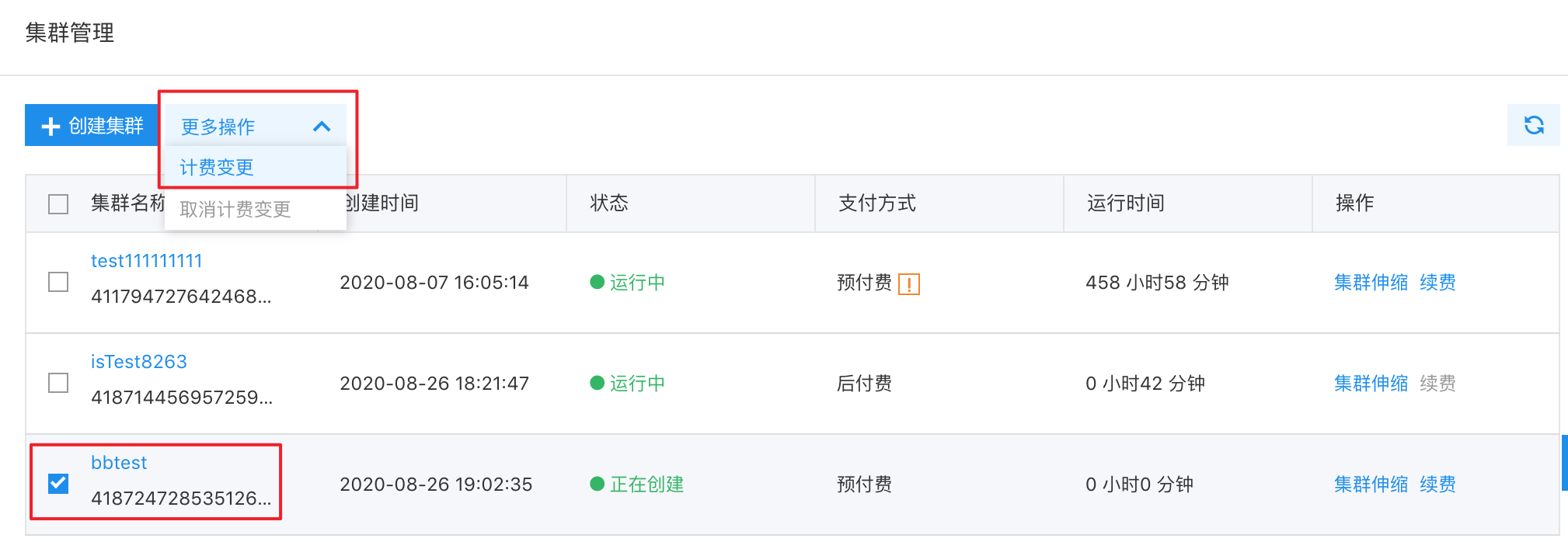
Task: Open the 更多操作 dropdown
Action: click(x=256, y=126)
